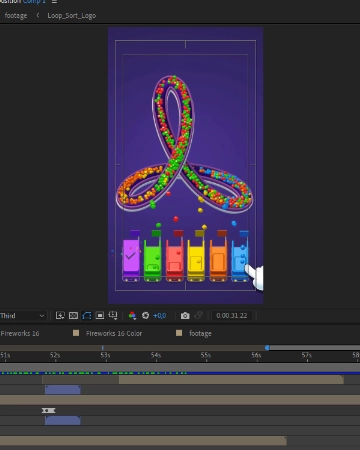Toggle mask and shape path visibility

tap(87, 315)
